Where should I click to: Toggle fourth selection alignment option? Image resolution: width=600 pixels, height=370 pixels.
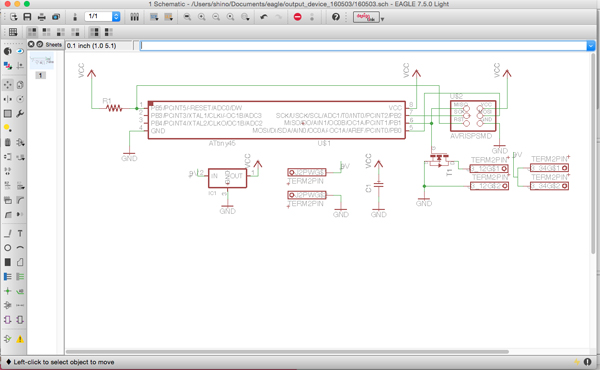pos(75,32)
